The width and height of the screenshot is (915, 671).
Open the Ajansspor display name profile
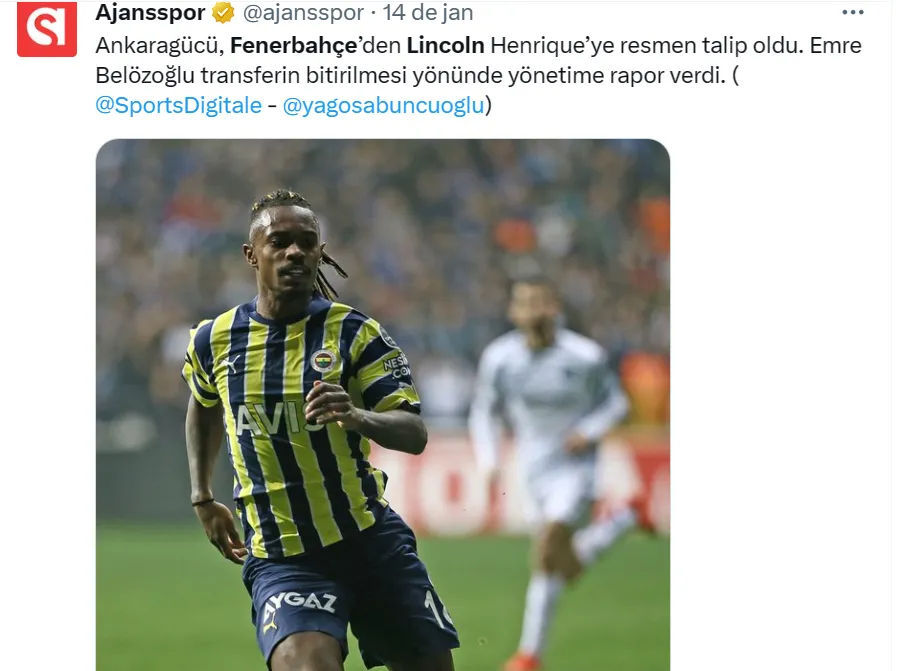click(151, 12)
